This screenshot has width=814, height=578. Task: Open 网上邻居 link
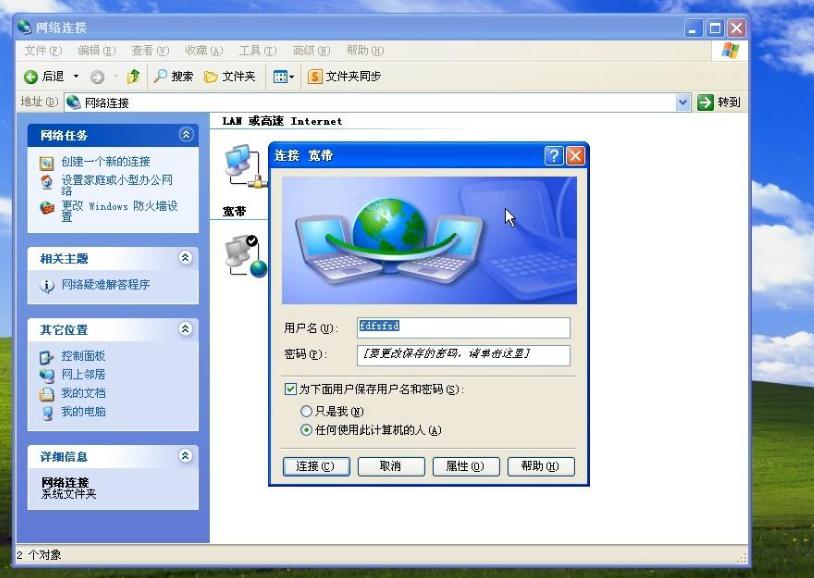(x=83, y=374)
